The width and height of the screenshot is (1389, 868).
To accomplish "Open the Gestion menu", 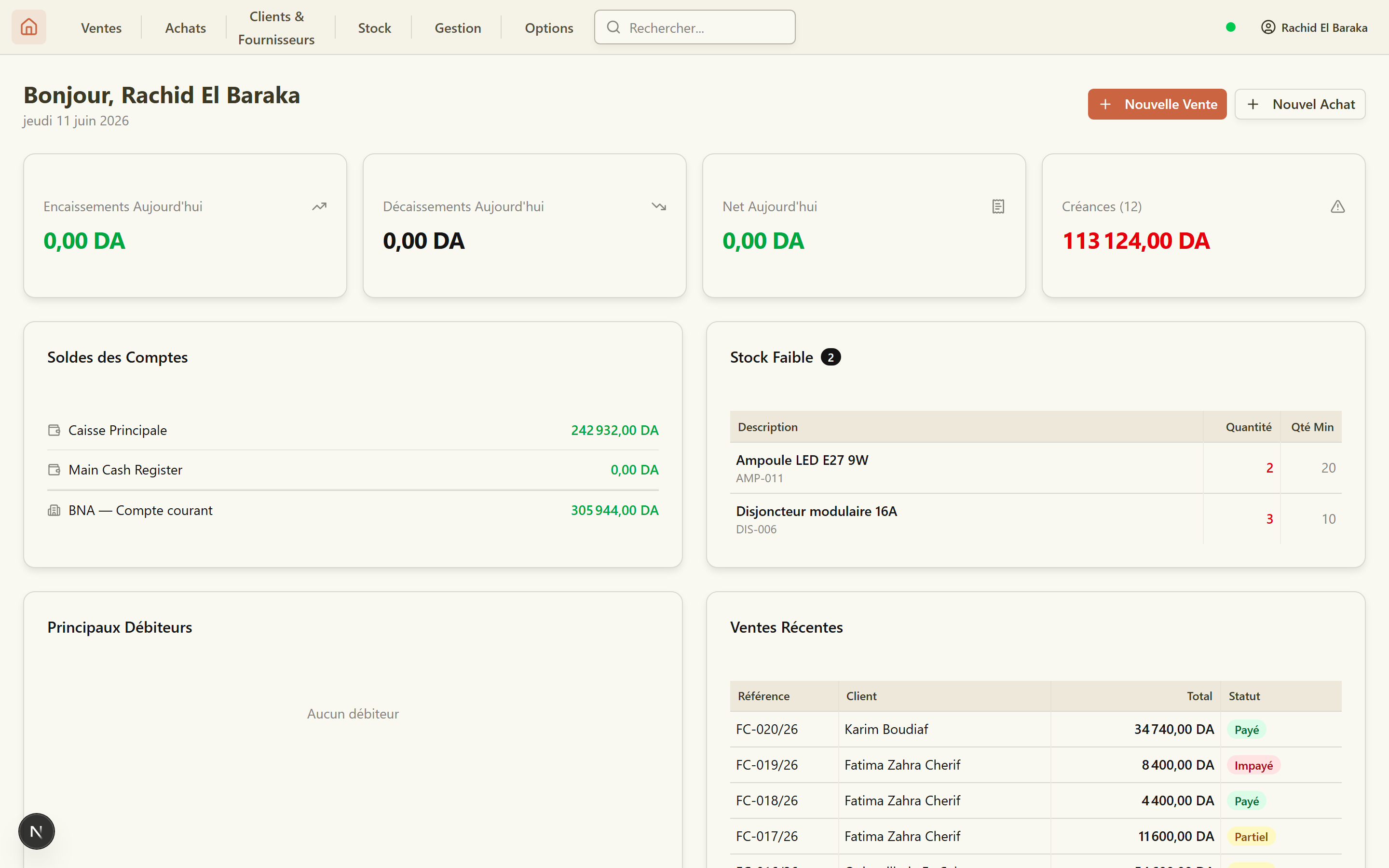I will [457, 27].
